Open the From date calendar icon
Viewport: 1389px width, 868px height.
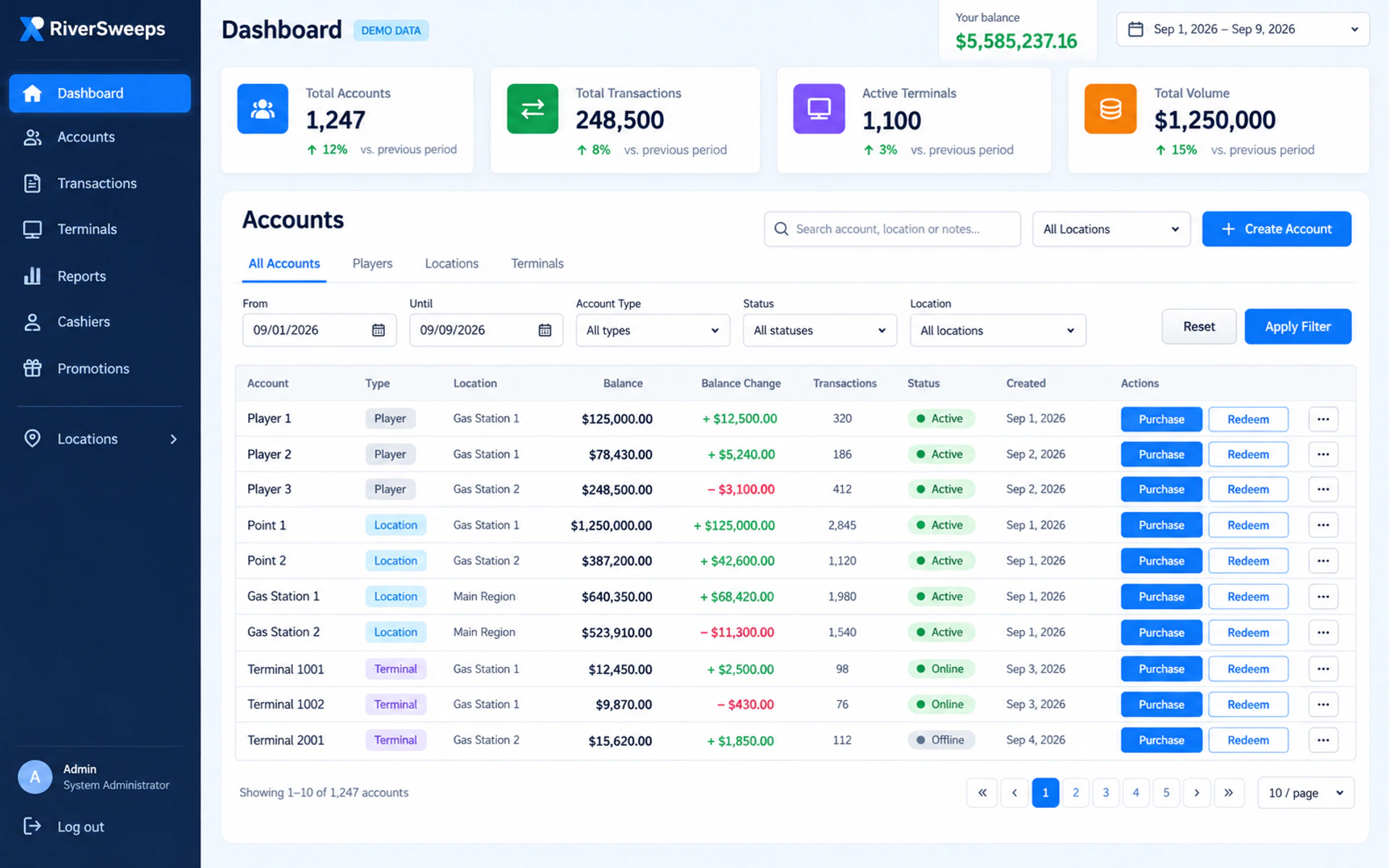(378, 330)
